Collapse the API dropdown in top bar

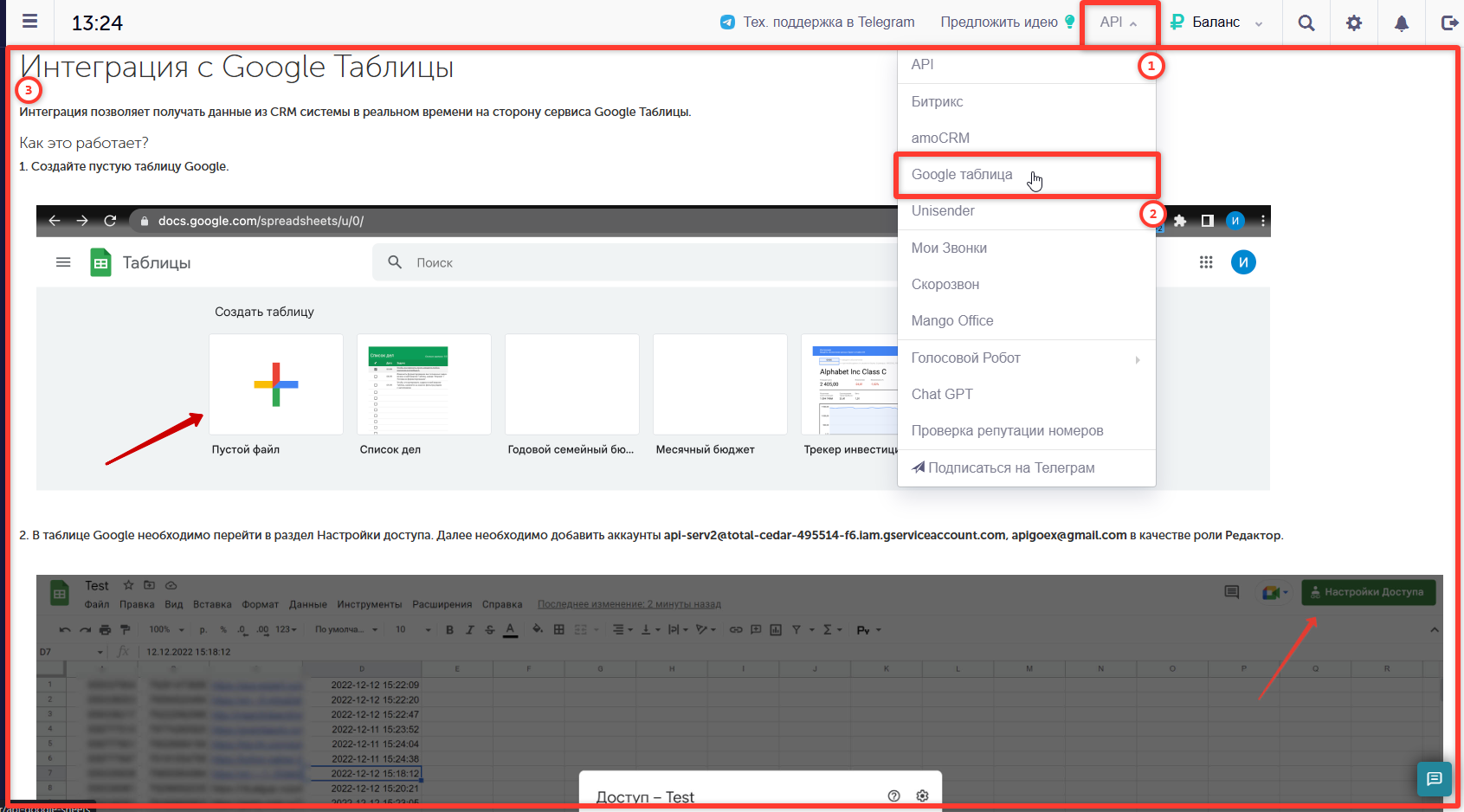pos(1119,23)
